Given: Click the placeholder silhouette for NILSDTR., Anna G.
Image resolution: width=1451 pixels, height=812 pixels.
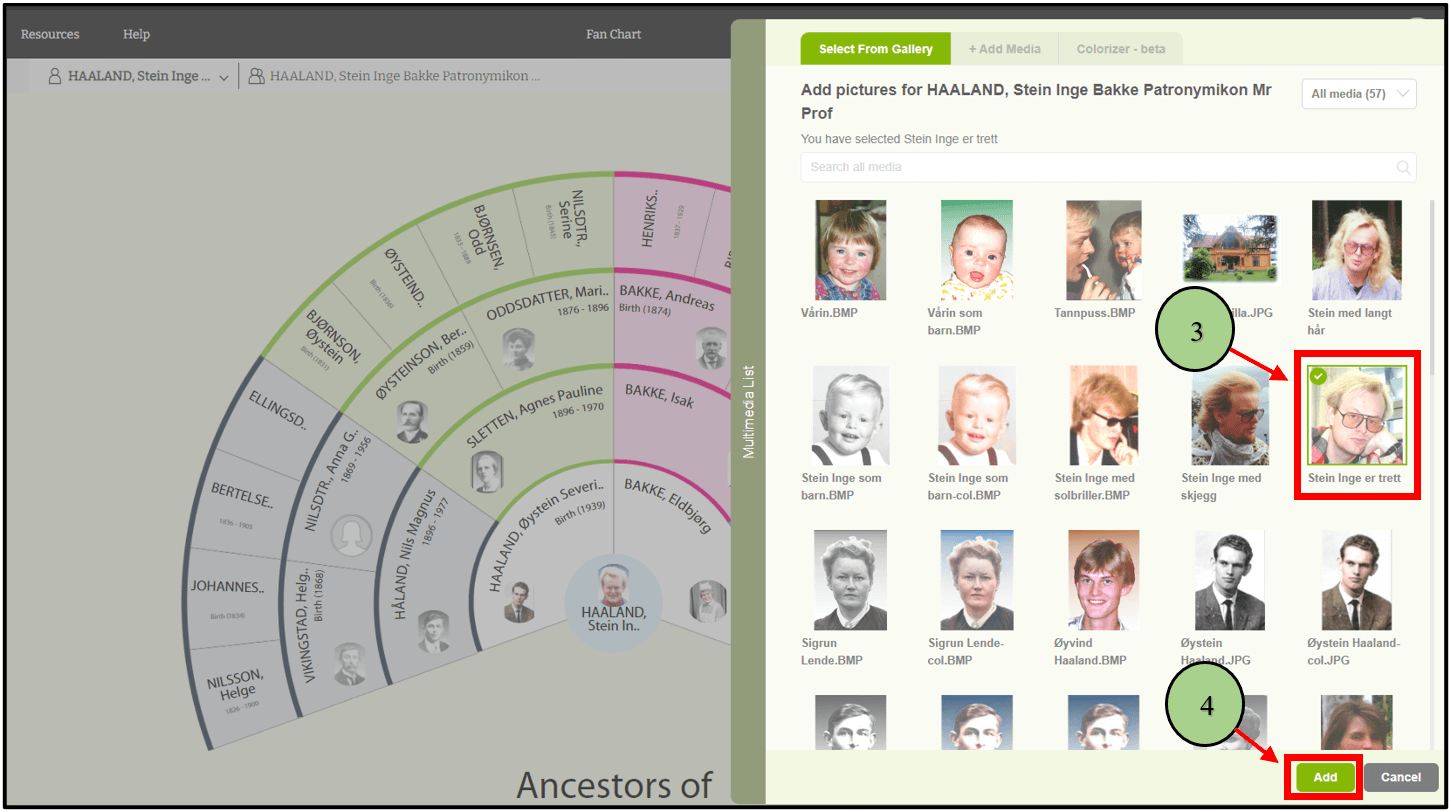Looking at the screenshot, I should click(349, 536).
